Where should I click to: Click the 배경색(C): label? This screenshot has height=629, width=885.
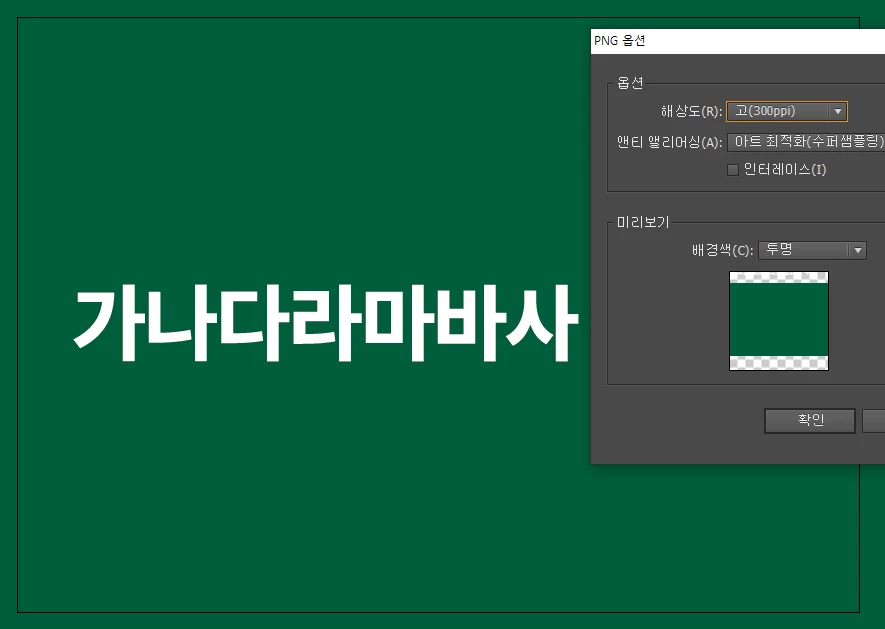722,250
